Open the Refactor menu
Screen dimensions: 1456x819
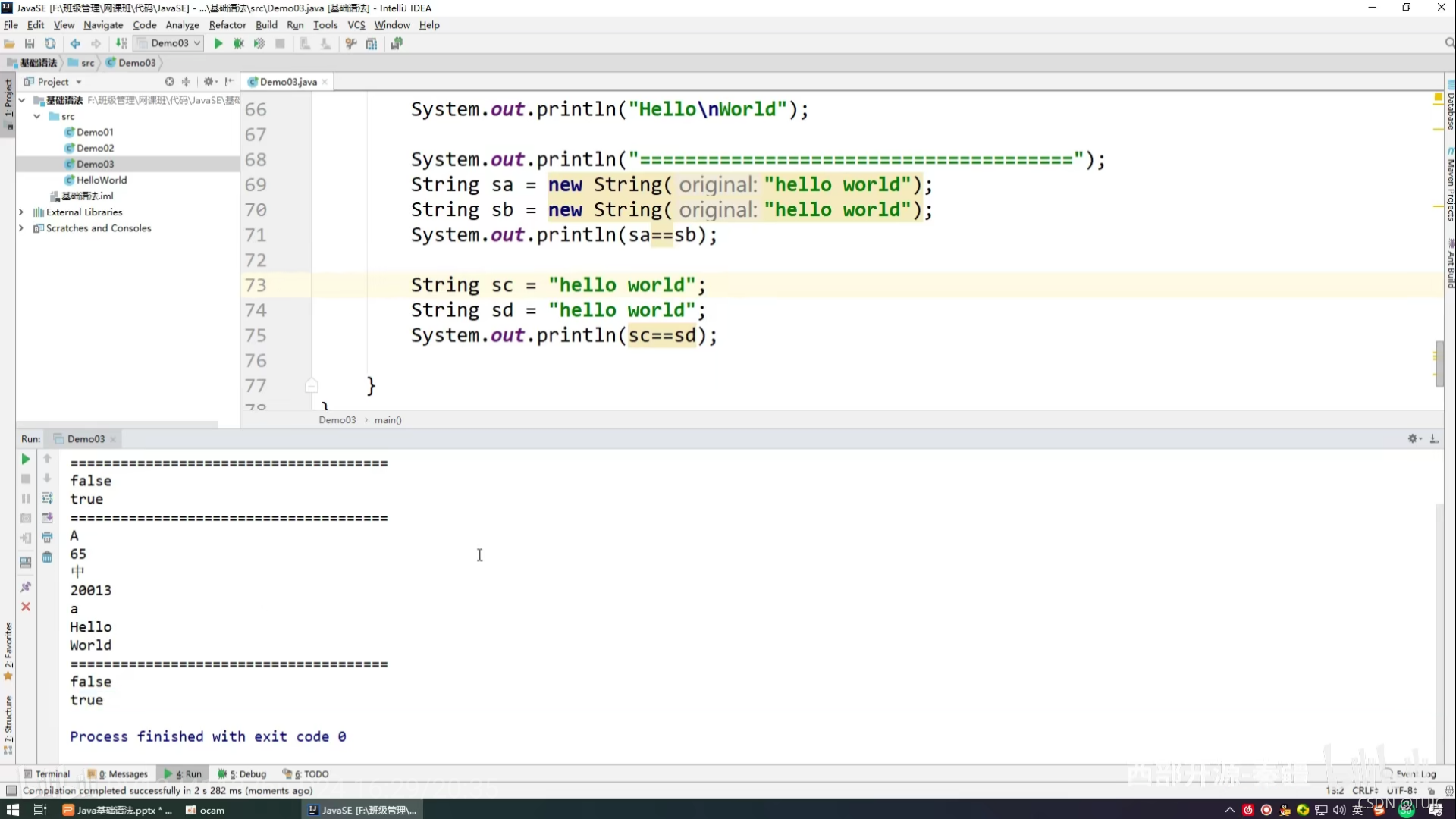point(227,25)
